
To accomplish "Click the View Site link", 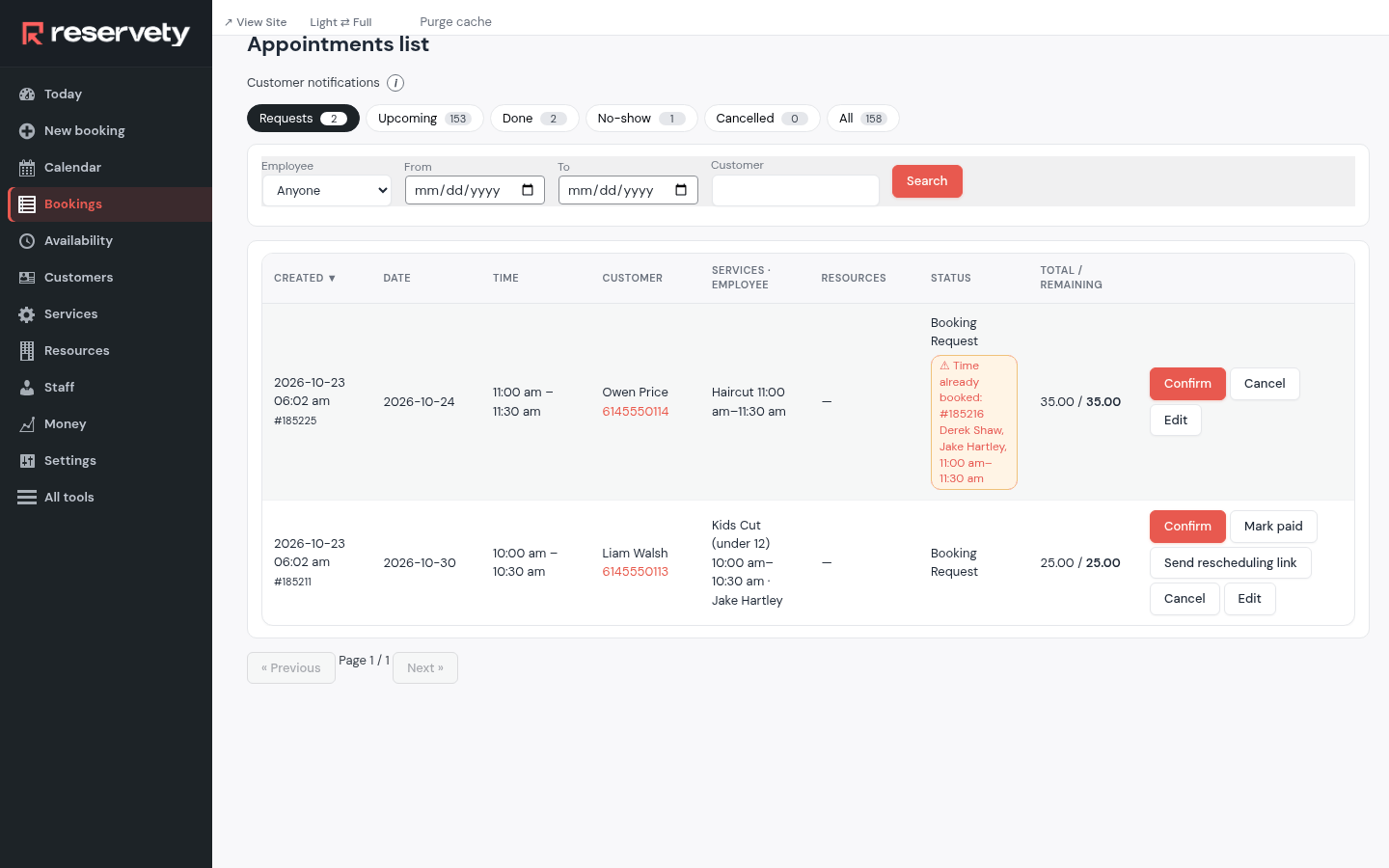I will 256,22.
